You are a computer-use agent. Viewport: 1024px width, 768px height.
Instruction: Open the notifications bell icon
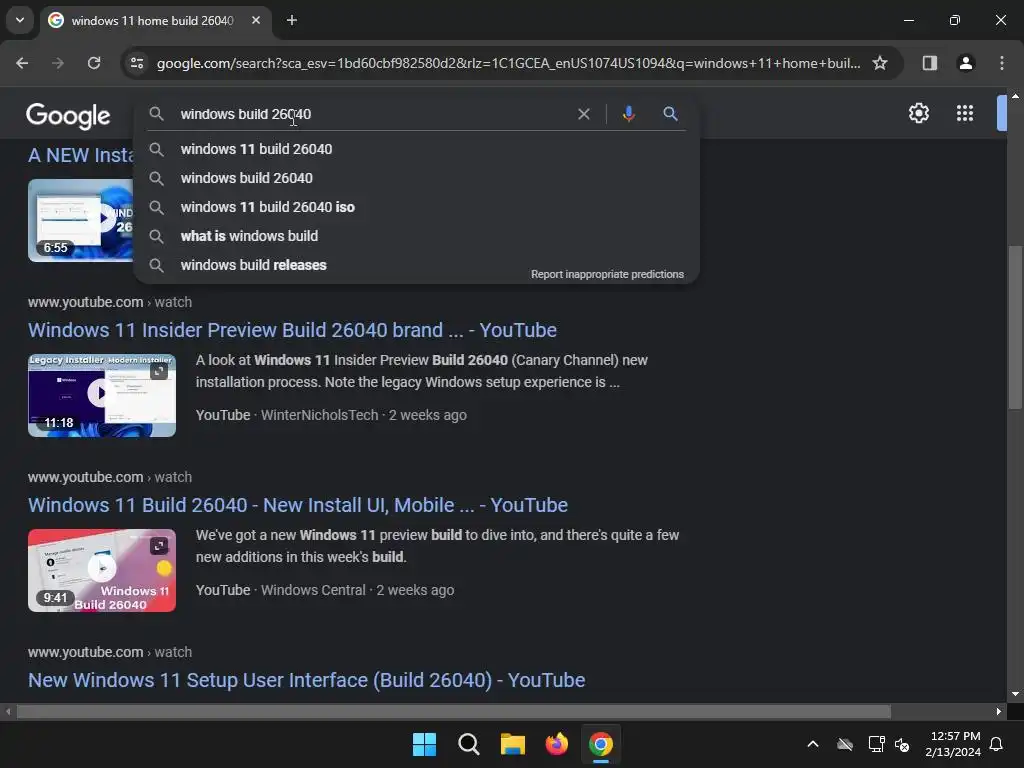[x=997, y=744]
